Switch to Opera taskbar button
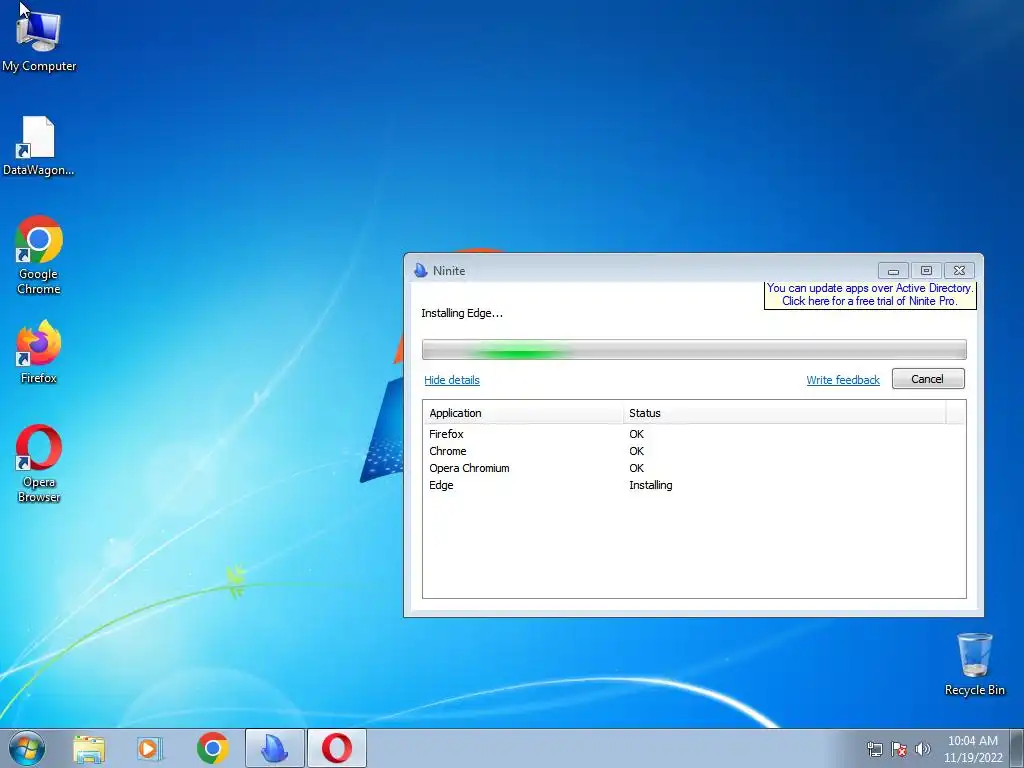The image size is (1024, 768). pos(337,748)
